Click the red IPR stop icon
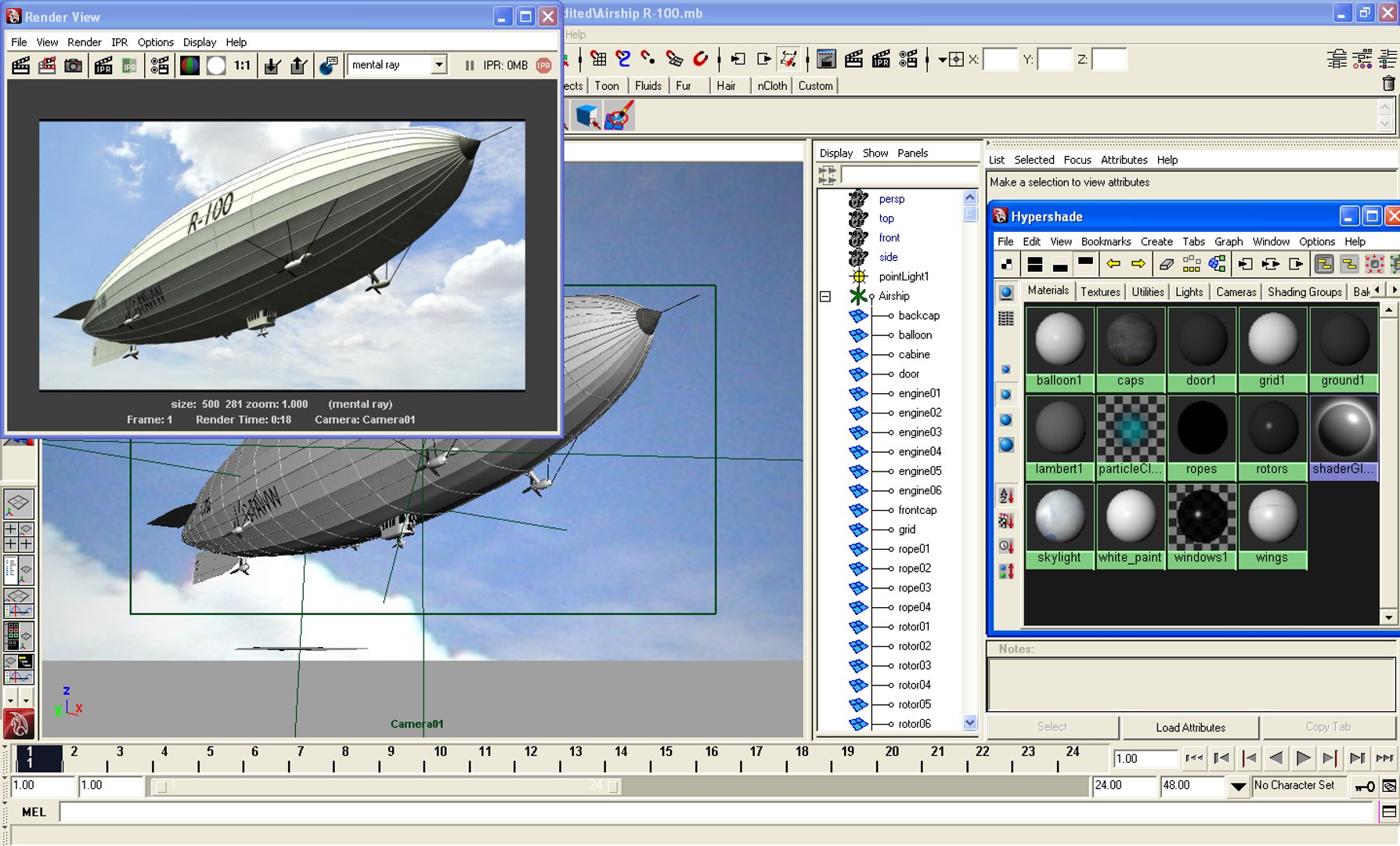 544,66
